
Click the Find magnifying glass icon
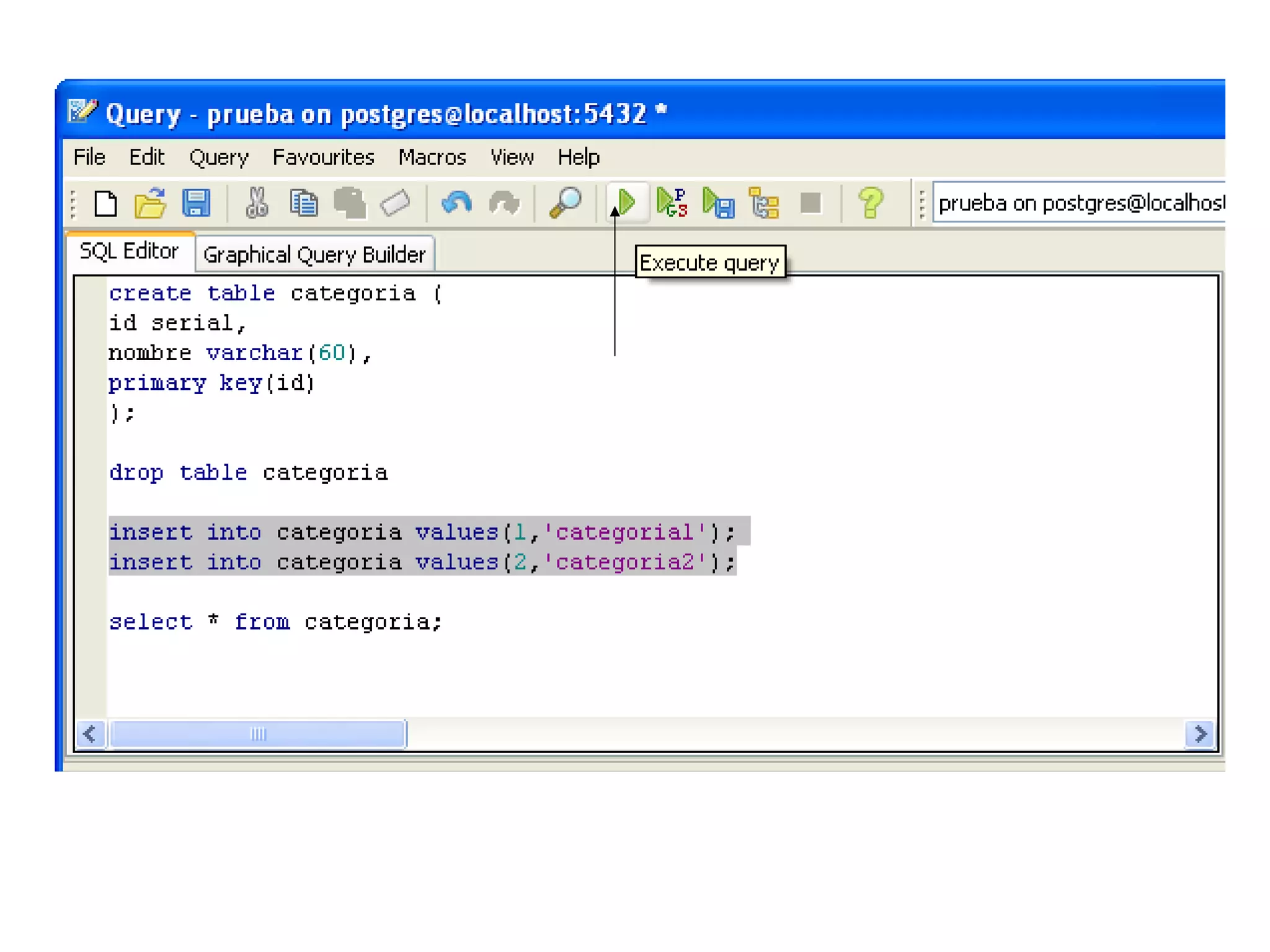click(565, 203)
